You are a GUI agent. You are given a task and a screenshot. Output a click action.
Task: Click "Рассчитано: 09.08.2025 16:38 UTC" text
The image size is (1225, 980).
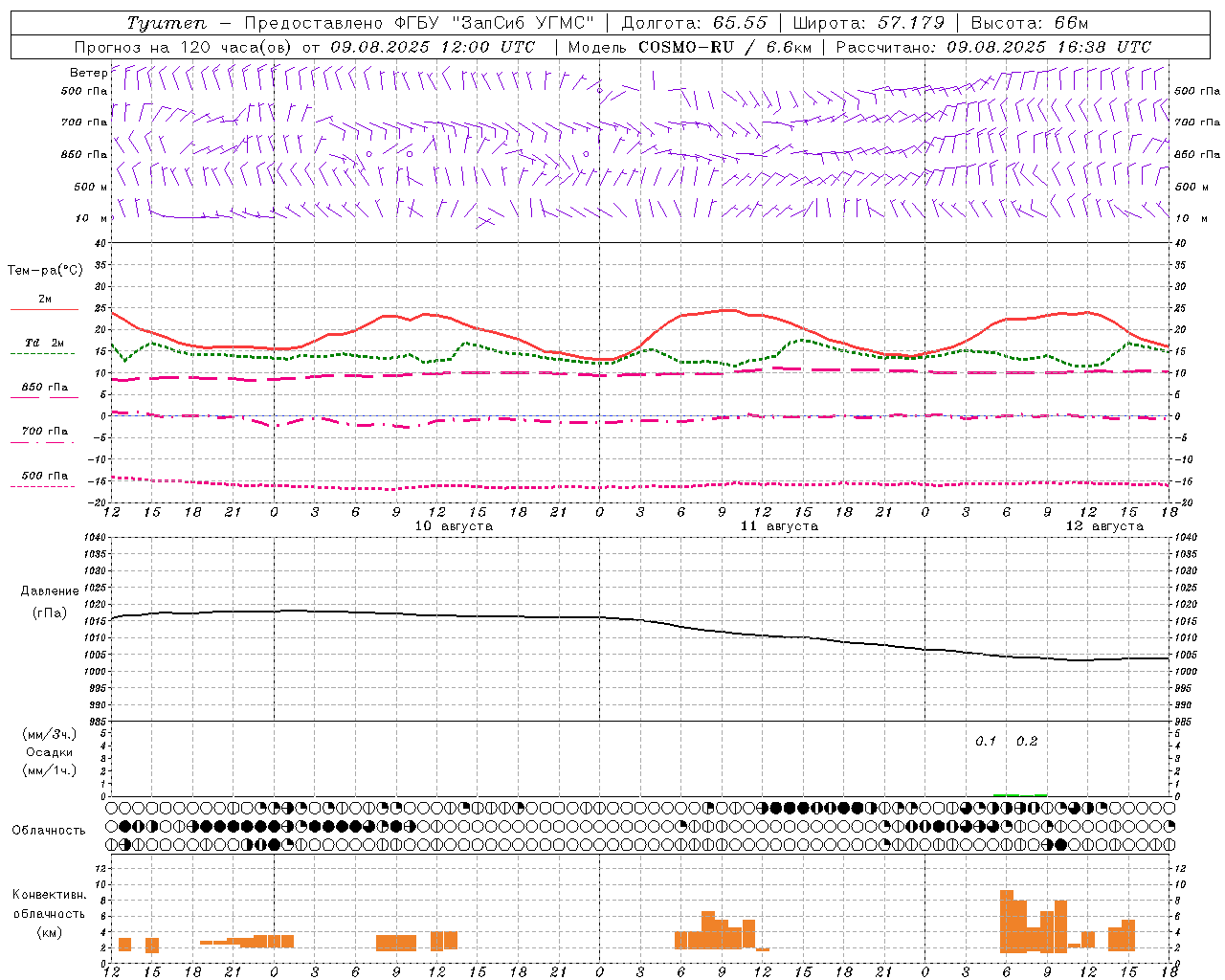993,46
